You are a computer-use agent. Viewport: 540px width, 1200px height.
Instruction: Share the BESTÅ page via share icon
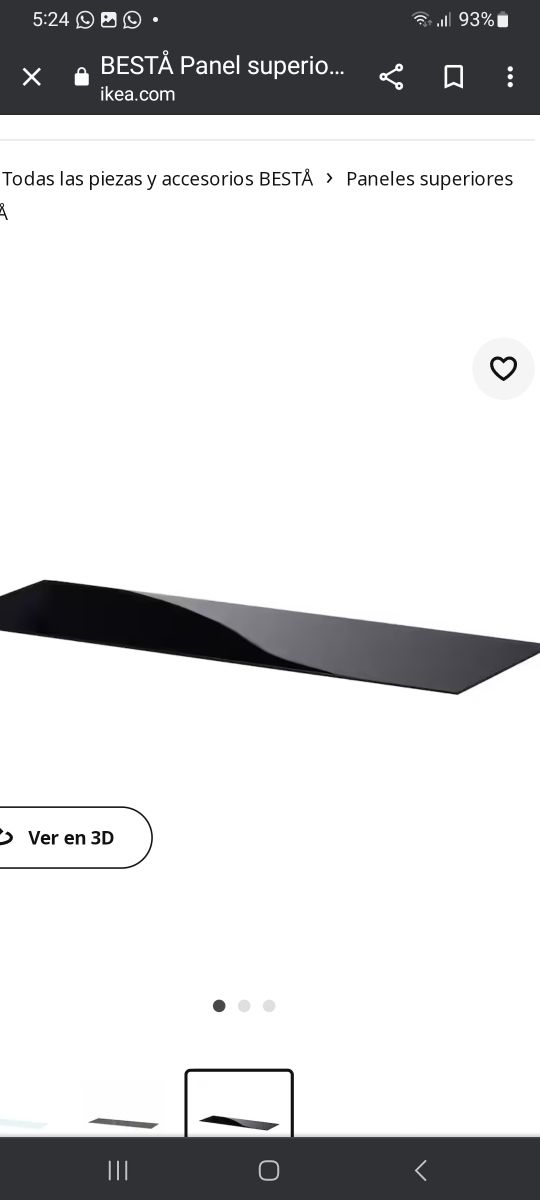pos(391,77)
